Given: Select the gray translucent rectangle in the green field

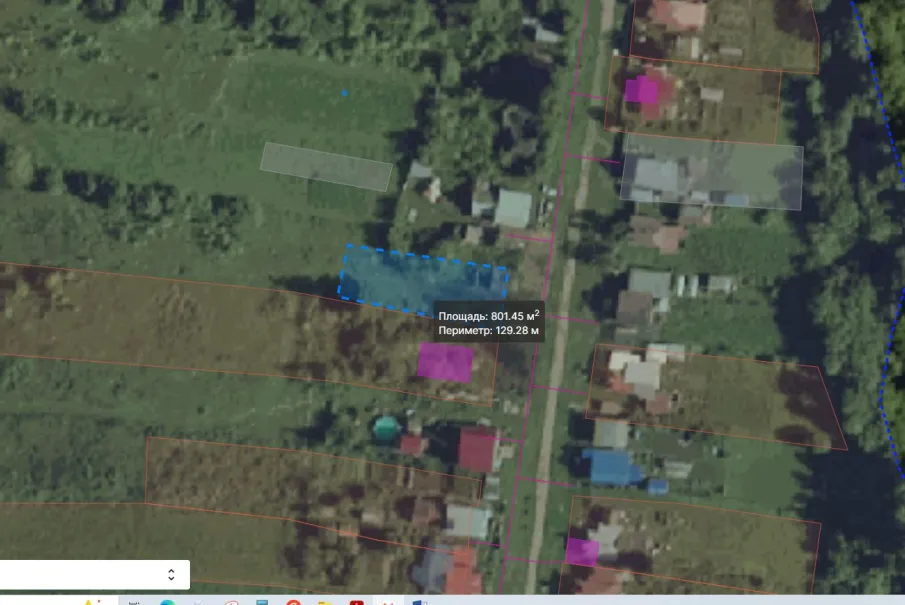Looking at the screenshot, I should click(x=326, y=167).
